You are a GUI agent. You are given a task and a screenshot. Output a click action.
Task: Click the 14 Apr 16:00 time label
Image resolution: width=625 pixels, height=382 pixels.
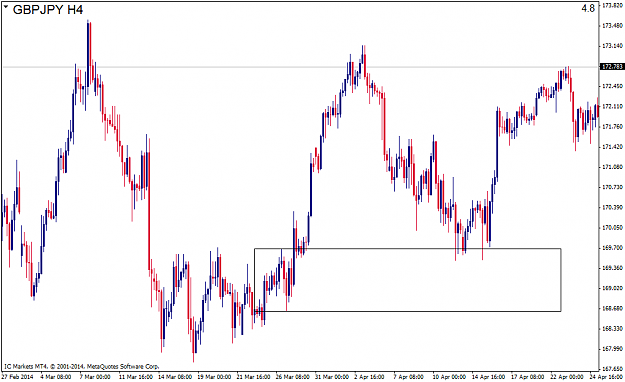[x=488, y=377]
